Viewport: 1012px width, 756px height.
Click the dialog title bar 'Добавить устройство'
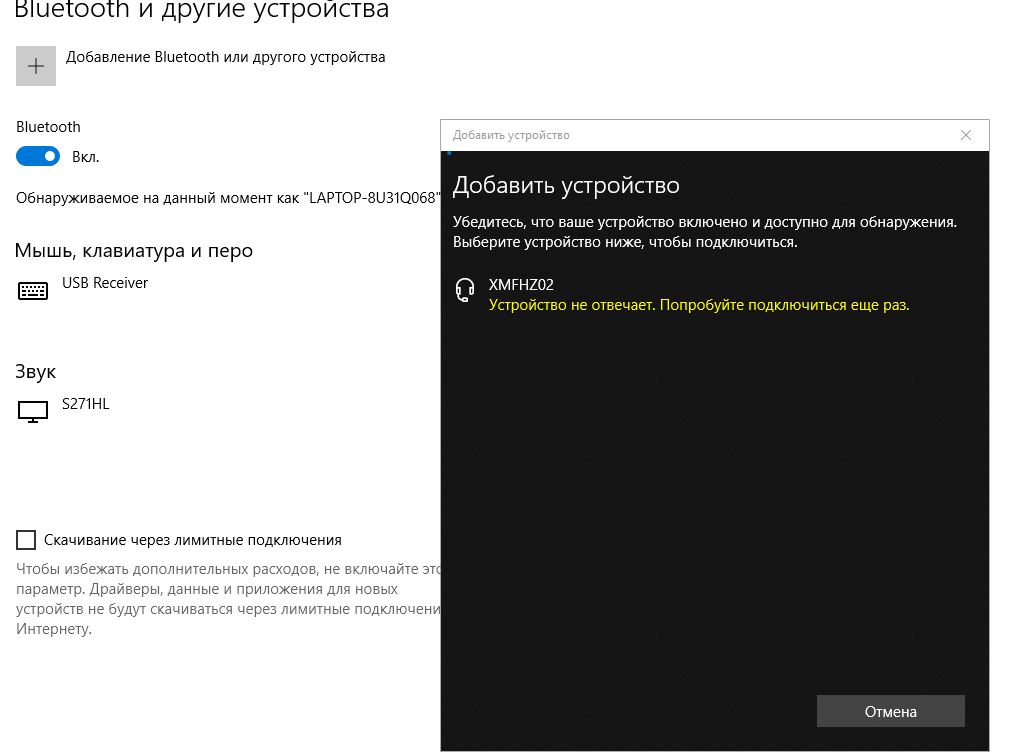[x=511, y=135]
